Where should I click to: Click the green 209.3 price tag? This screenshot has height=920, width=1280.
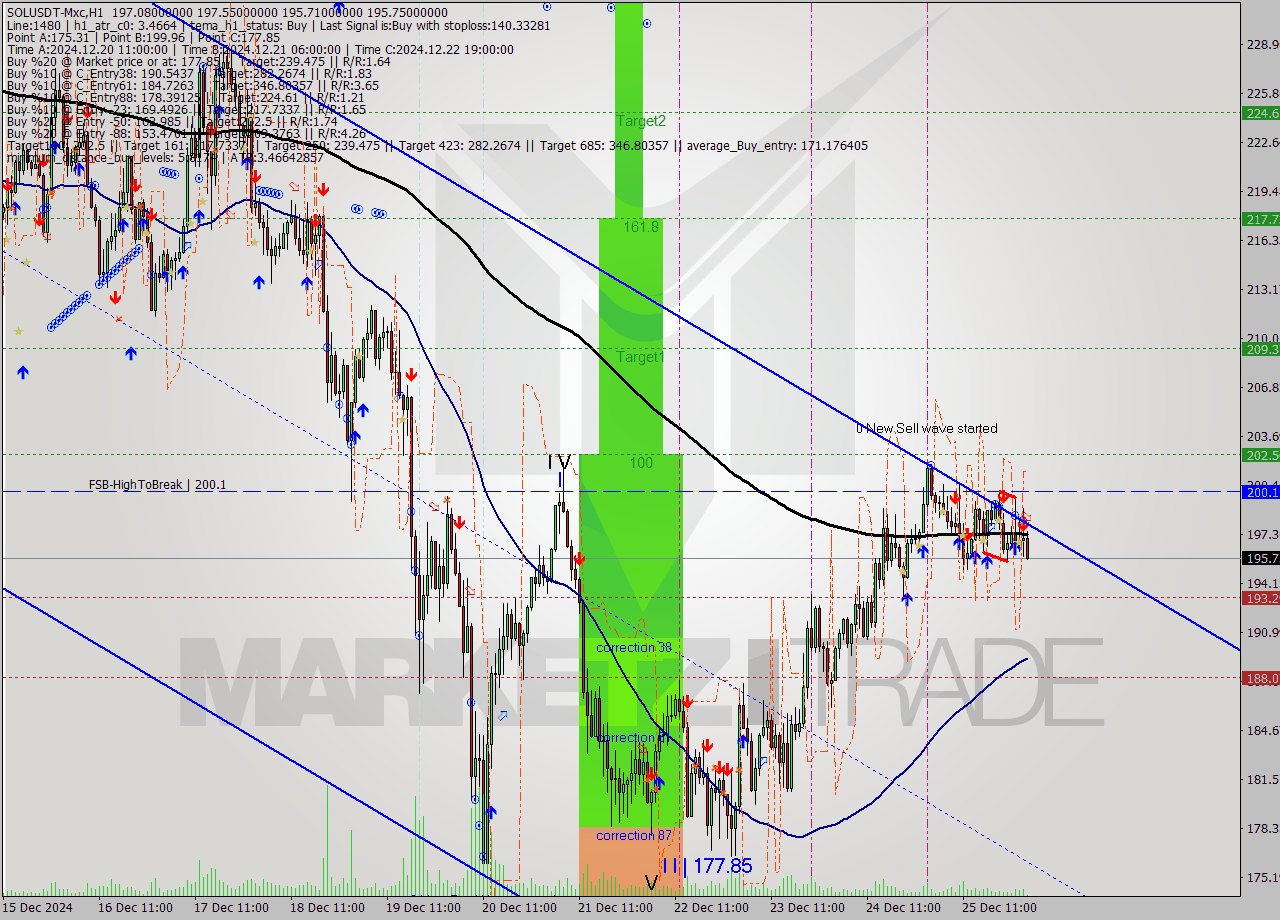(1260, 349)
